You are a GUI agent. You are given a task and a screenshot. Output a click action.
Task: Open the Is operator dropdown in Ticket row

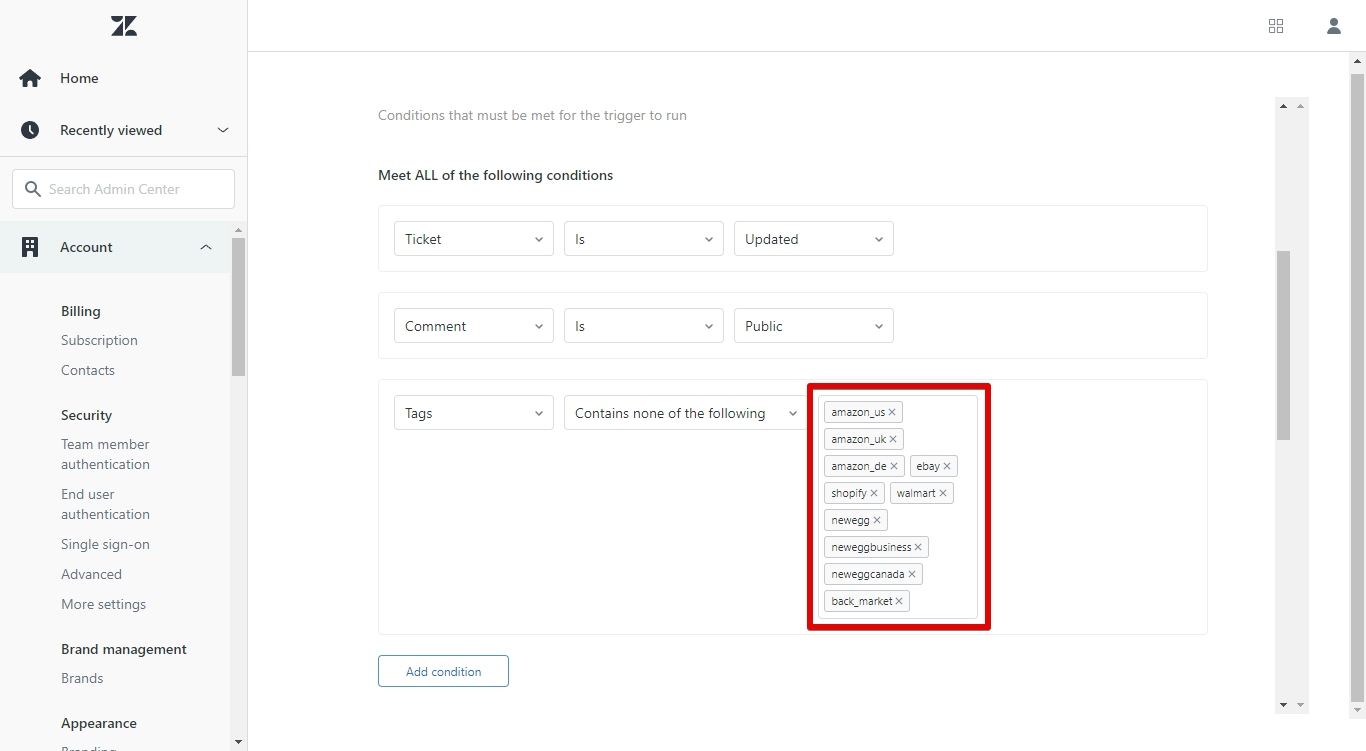644,239
